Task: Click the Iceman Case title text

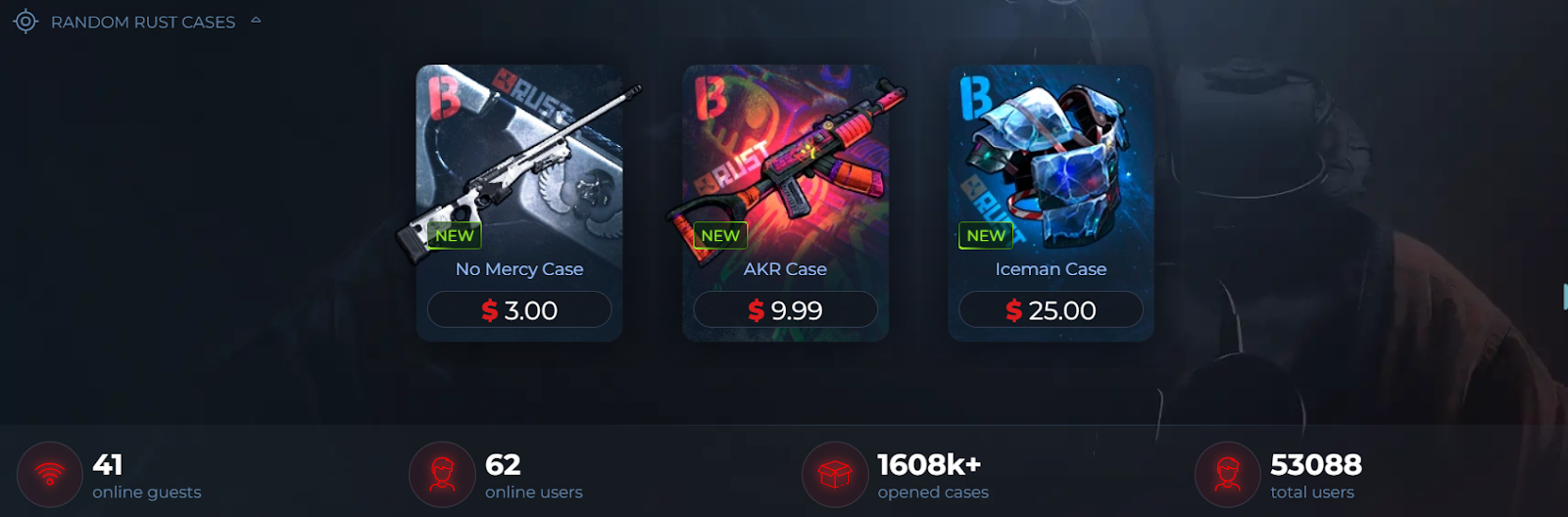Action: (1051, 269)
